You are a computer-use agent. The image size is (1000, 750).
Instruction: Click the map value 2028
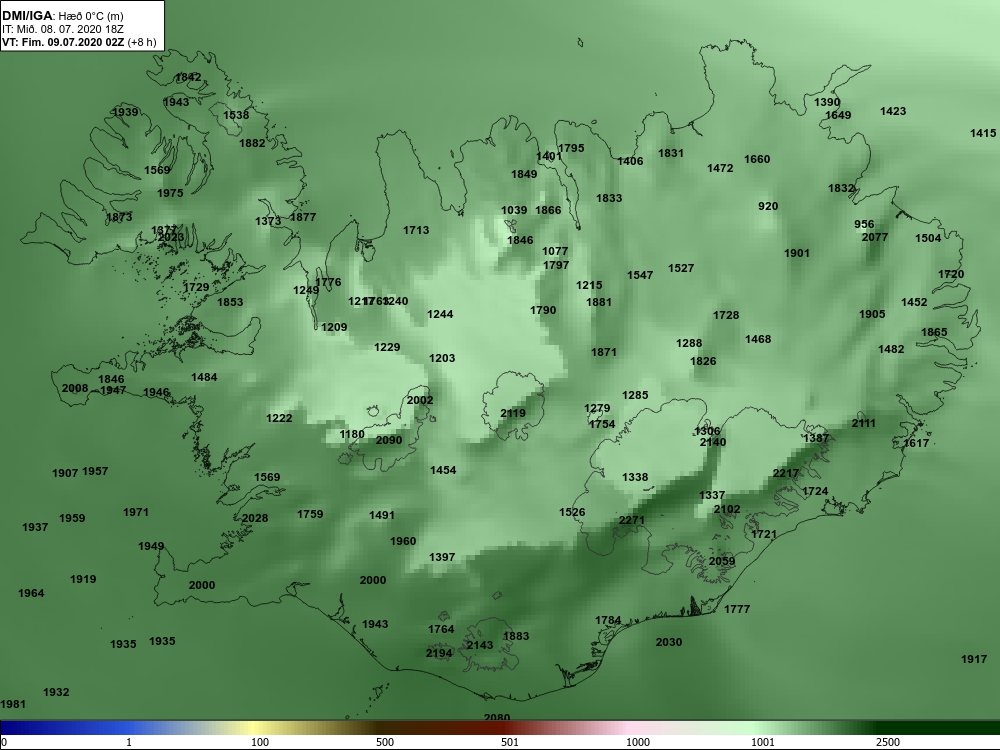254,518
